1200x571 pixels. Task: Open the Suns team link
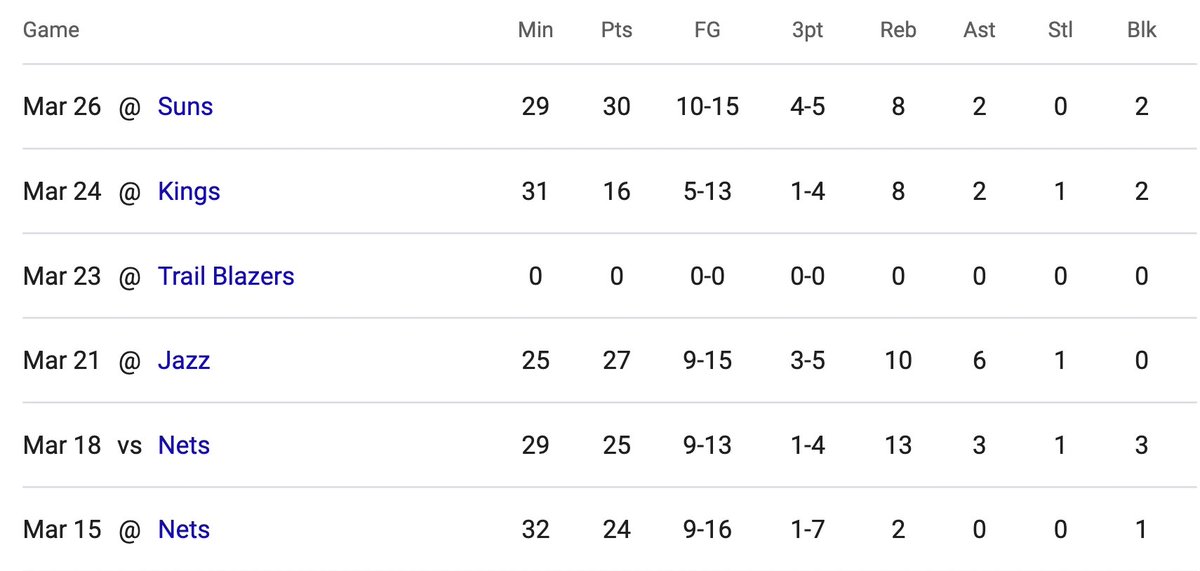[185, 106]
